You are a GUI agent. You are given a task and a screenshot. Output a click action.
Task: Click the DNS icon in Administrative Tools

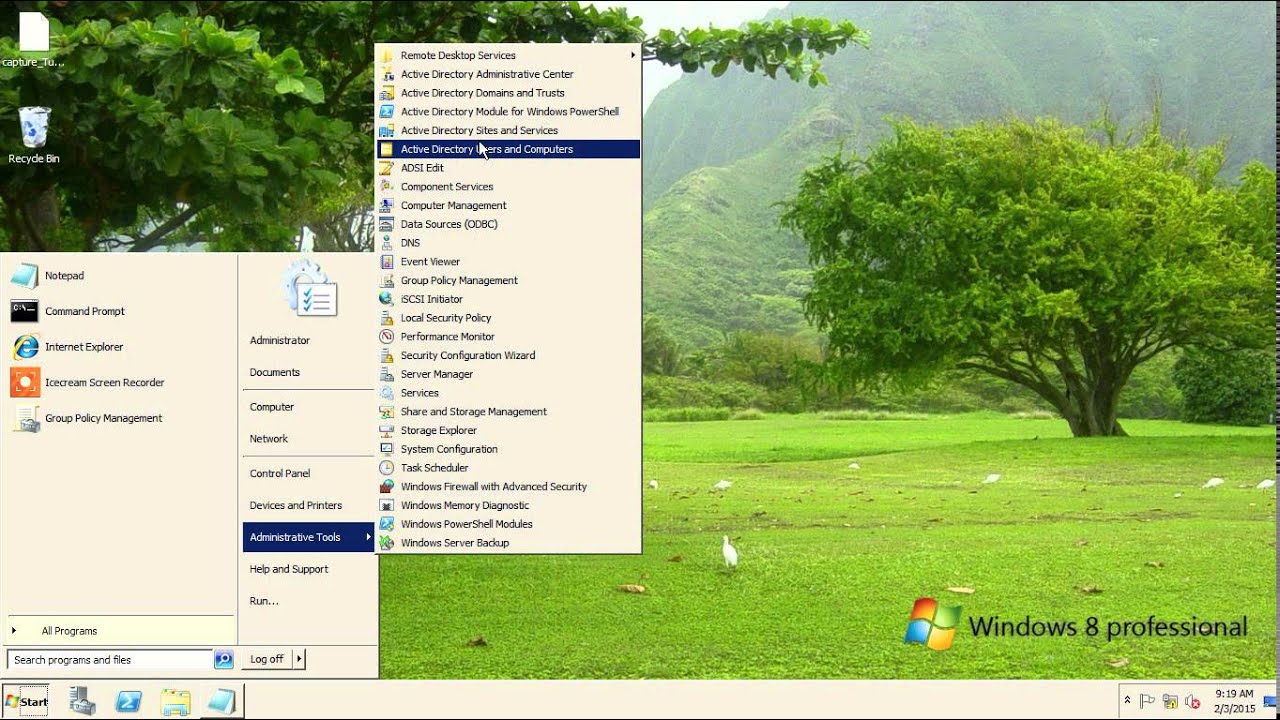pyautogui.click(x=386, y=243)
